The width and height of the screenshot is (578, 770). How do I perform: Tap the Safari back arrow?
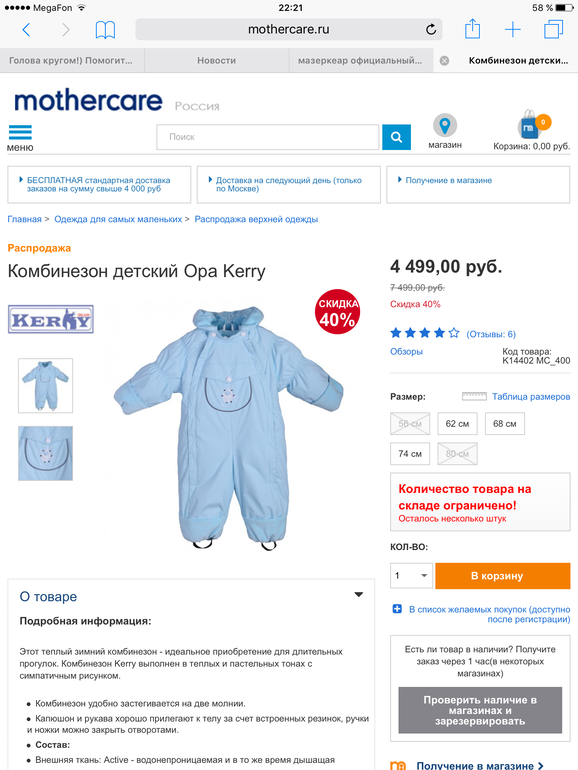[x=26, y=30]
